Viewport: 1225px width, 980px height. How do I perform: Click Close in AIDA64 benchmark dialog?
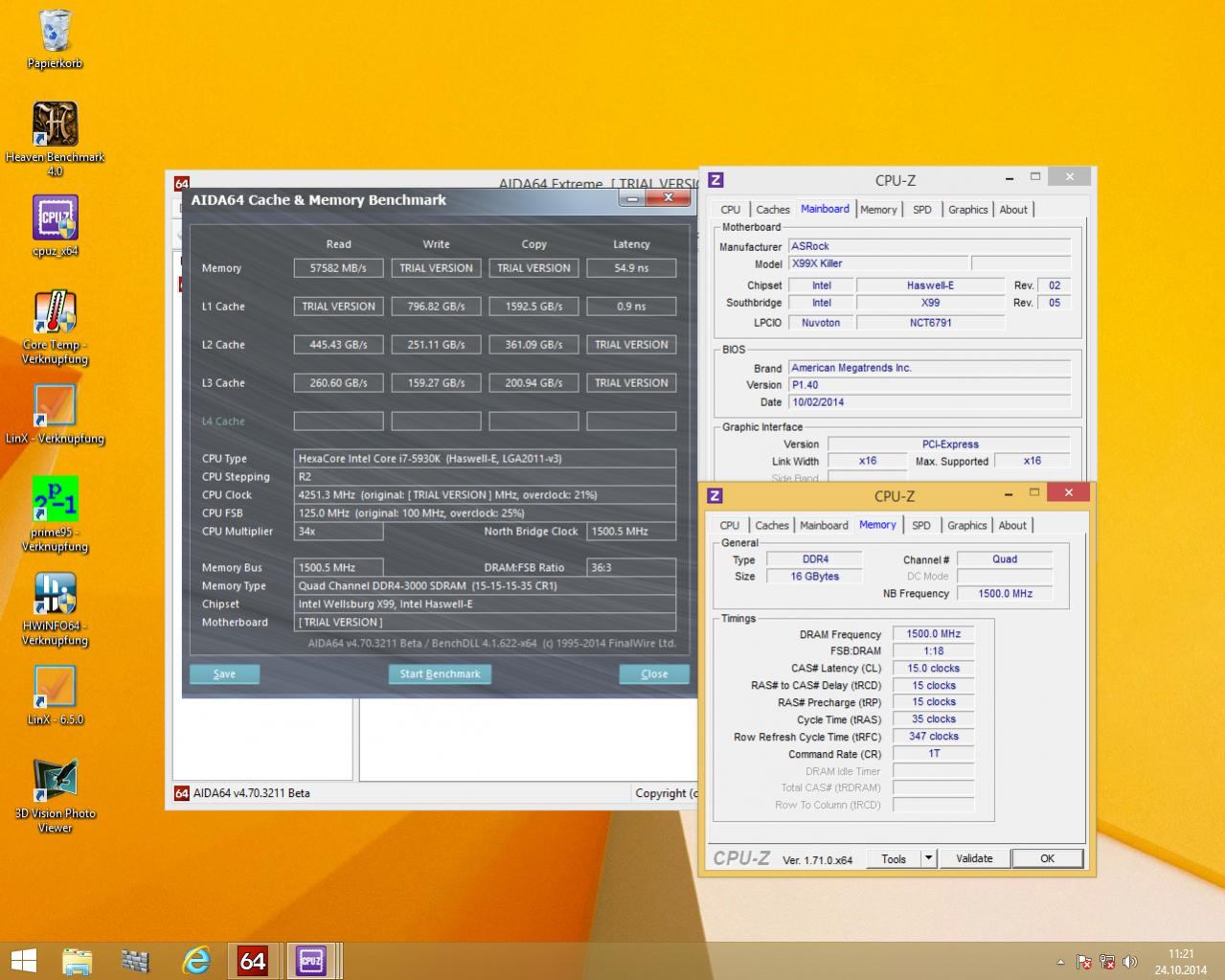pyautogui.click(x=654, y=673)
